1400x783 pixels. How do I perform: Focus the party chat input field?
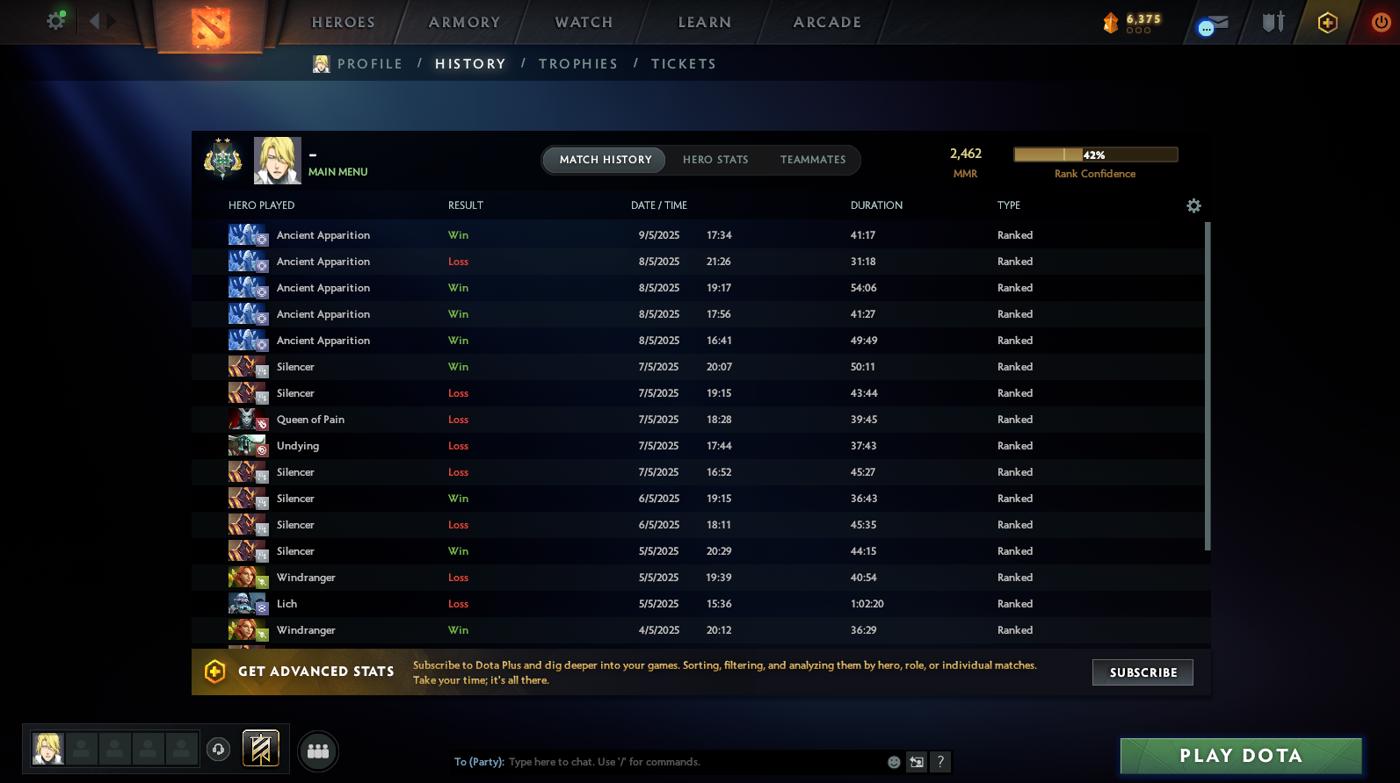(x=695, y=762)
